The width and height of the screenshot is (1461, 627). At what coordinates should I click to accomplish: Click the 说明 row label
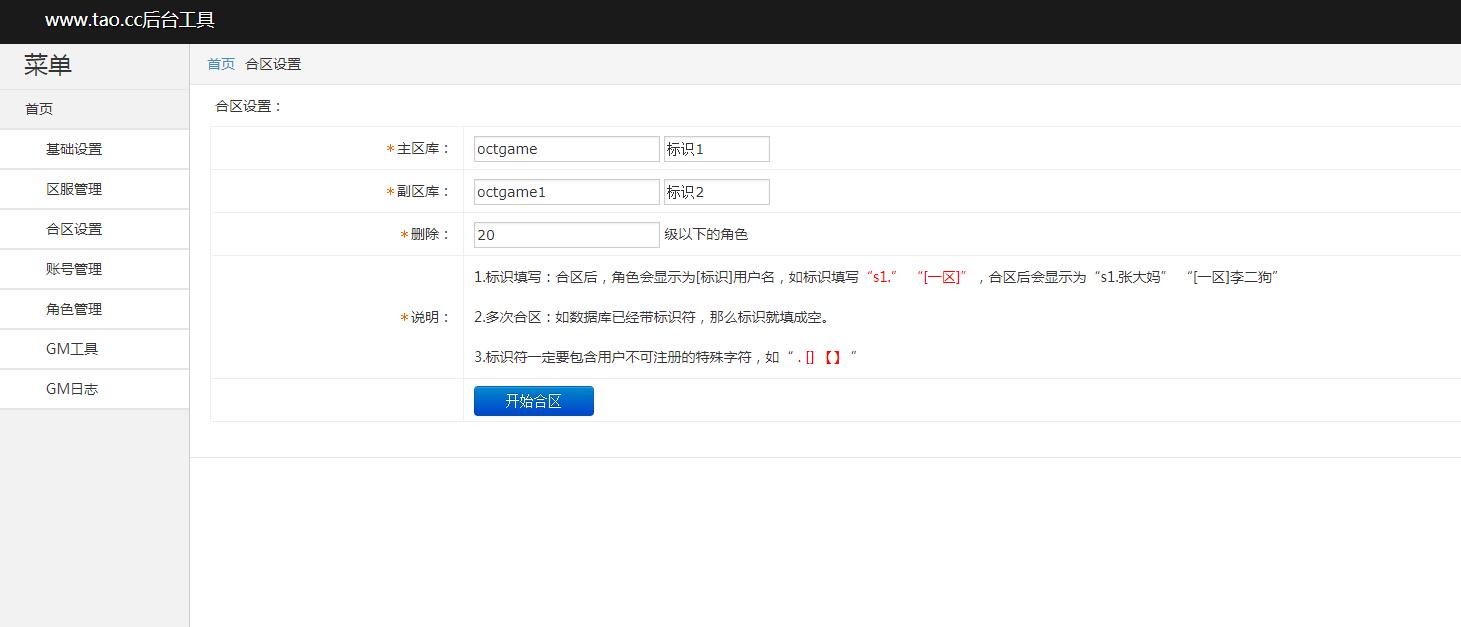point(430,317)
